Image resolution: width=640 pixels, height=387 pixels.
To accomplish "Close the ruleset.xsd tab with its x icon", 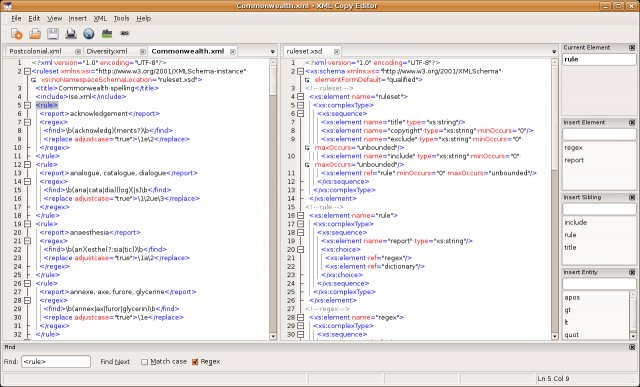I will click(x=336, y=51).
